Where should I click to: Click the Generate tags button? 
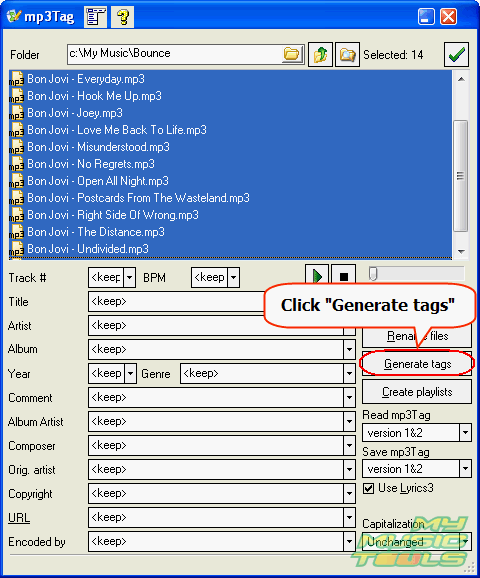(417, 364)
